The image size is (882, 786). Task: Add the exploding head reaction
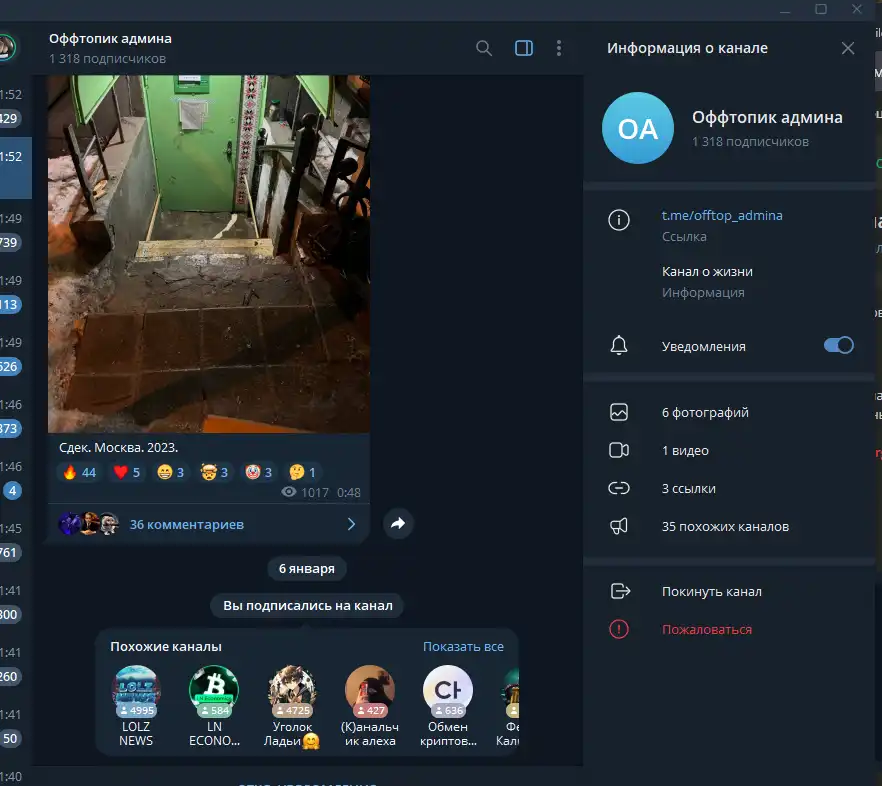(x=214, y=473)
